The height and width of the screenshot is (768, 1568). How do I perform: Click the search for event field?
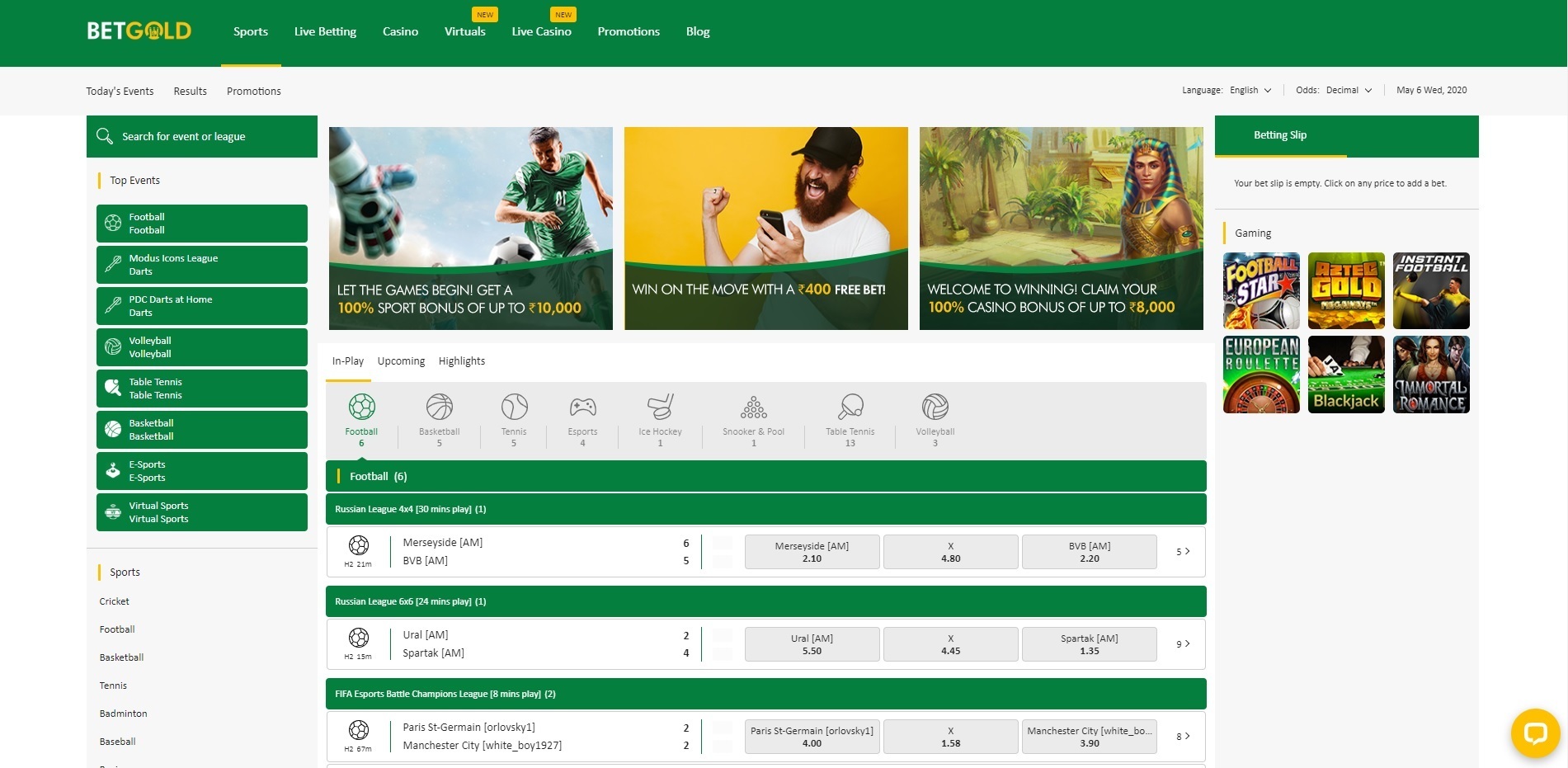tap(206, 137)
